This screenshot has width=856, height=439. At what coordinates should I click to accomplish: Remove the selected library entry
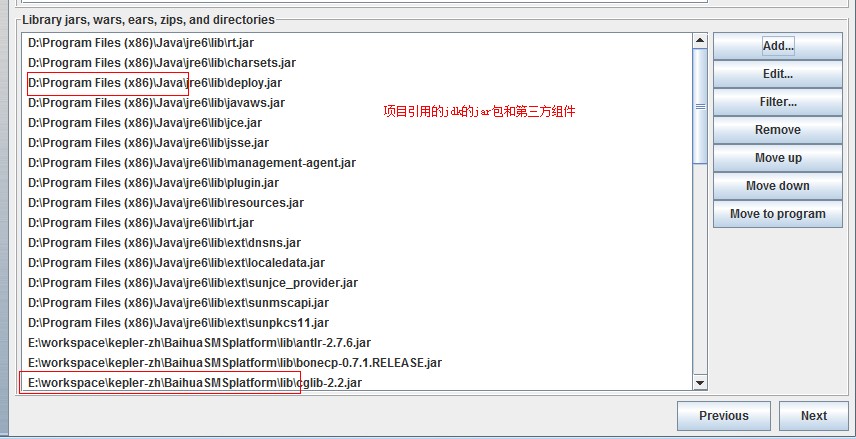778,130
